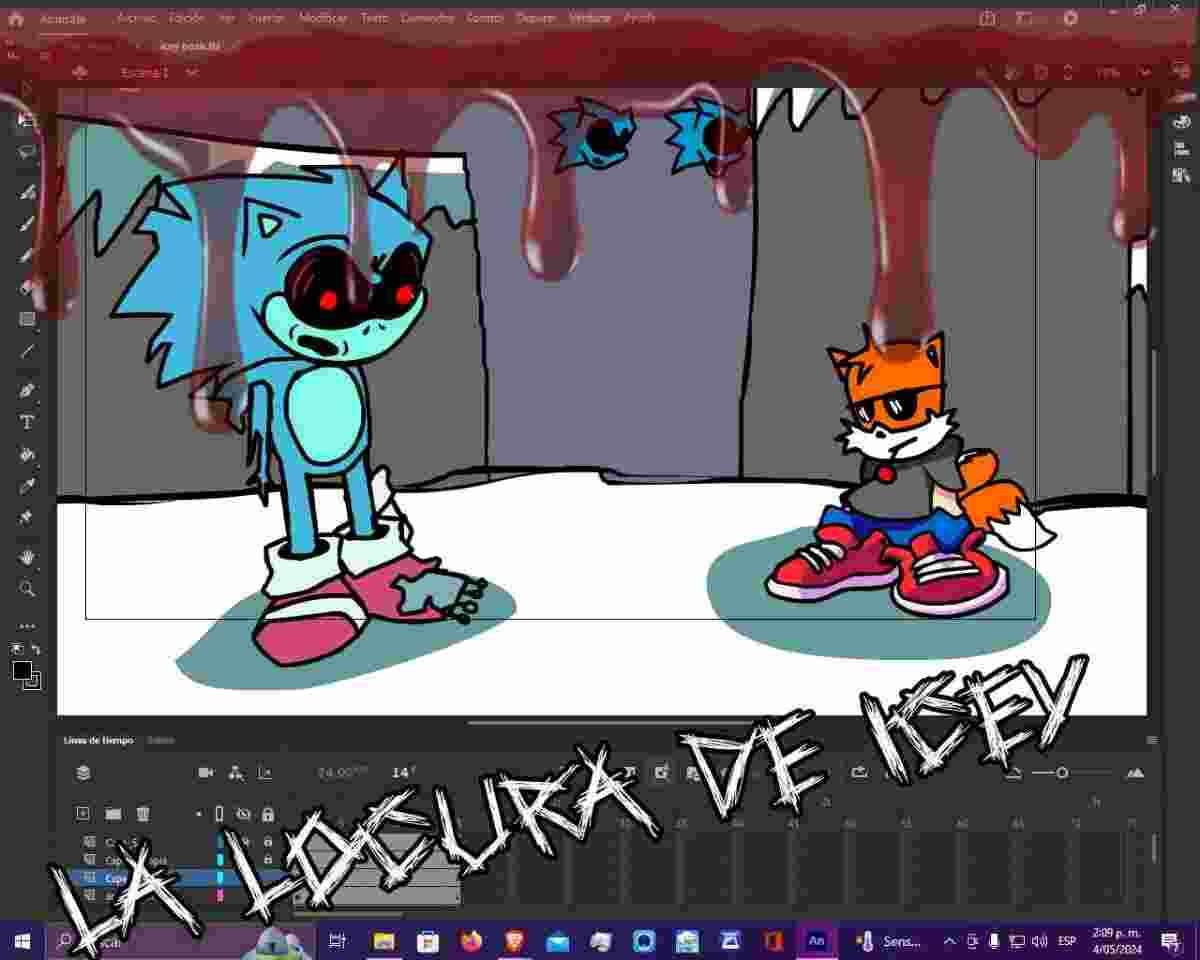Toggle the loop playback button
The height and width of the screenshot is (960, 1200).
pyautogui.click(x=859, y=772)
